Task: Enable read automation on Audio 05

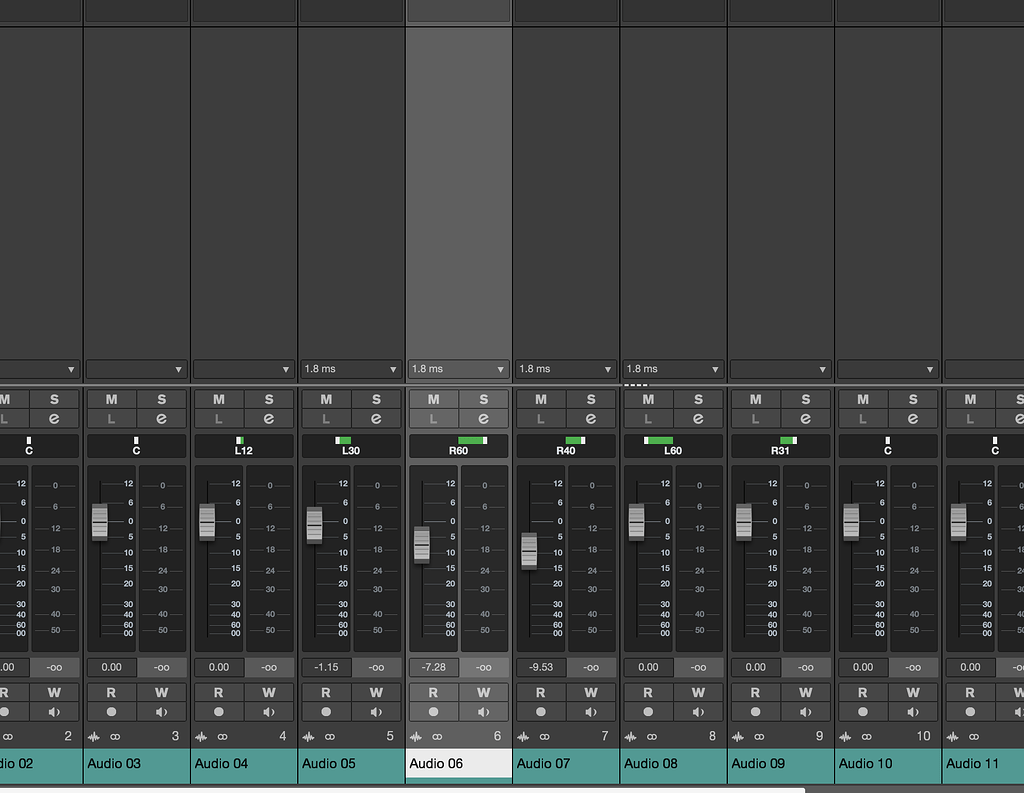Action: (326, 692)
